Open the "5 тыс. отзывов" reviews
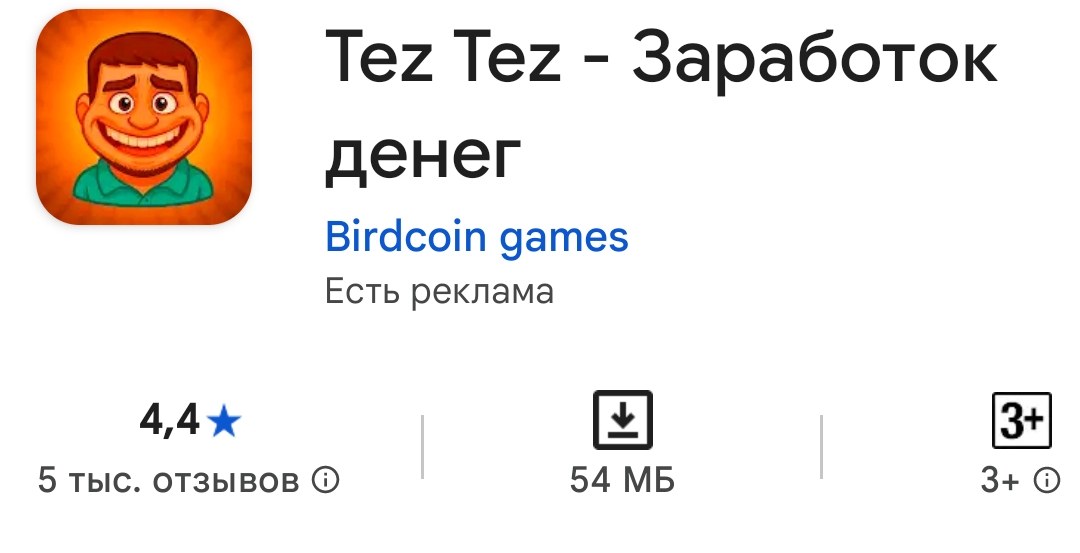This screenshot has width=1080, height=553. point(168,481)
